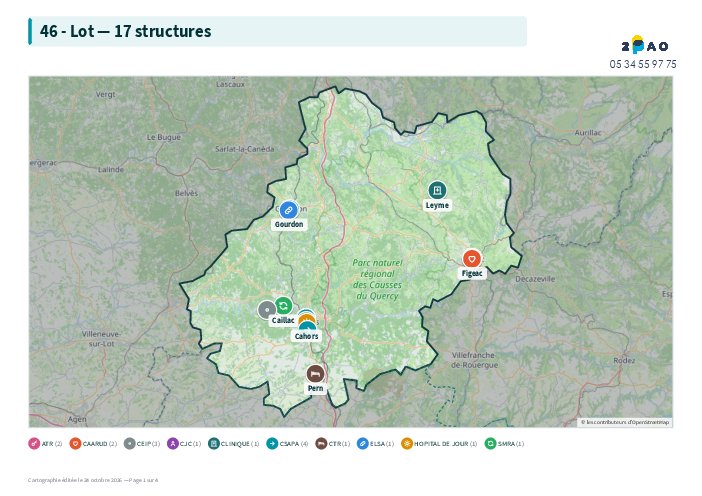Click the 'ELSA (1)' legend text

click(382, 444)
